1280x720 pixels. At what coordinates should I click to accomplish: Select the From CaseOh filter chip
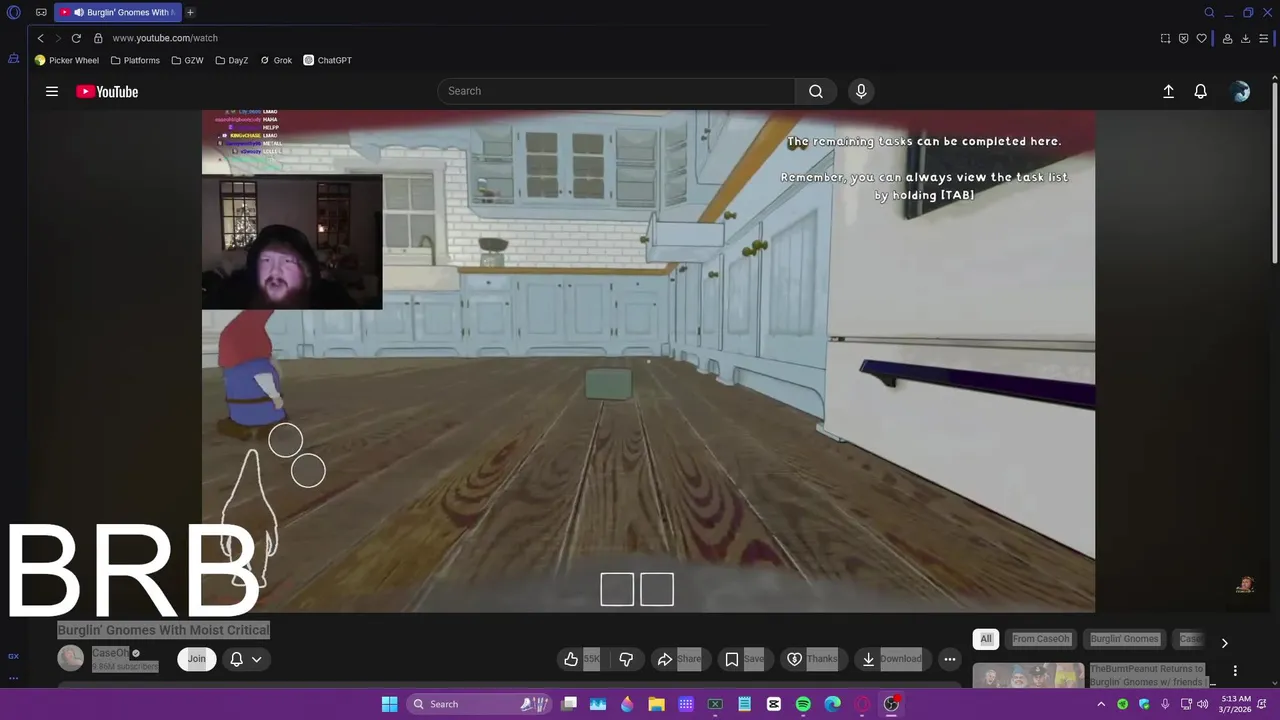[1040, 639]
